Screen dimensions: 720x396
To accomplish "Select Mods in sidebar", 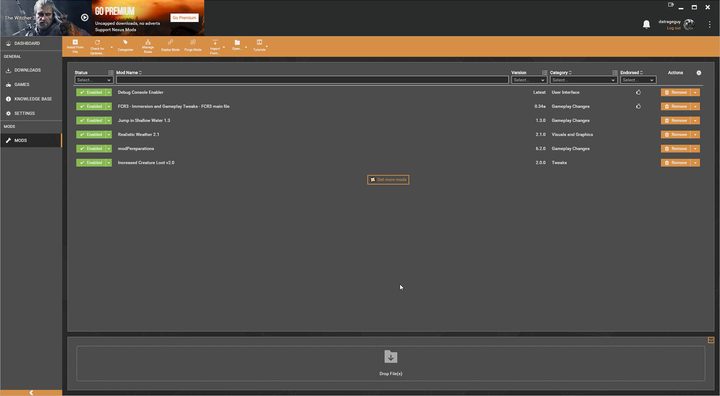I will 31,141.
